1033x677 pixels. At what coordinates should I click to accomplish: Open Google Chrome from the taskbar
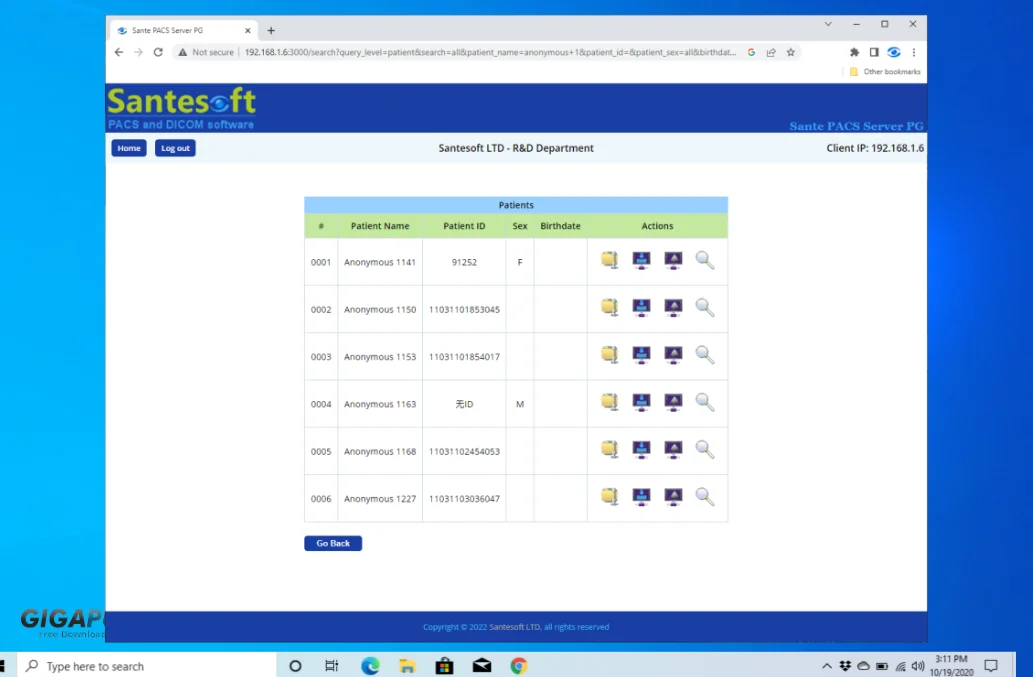[518, 666]
